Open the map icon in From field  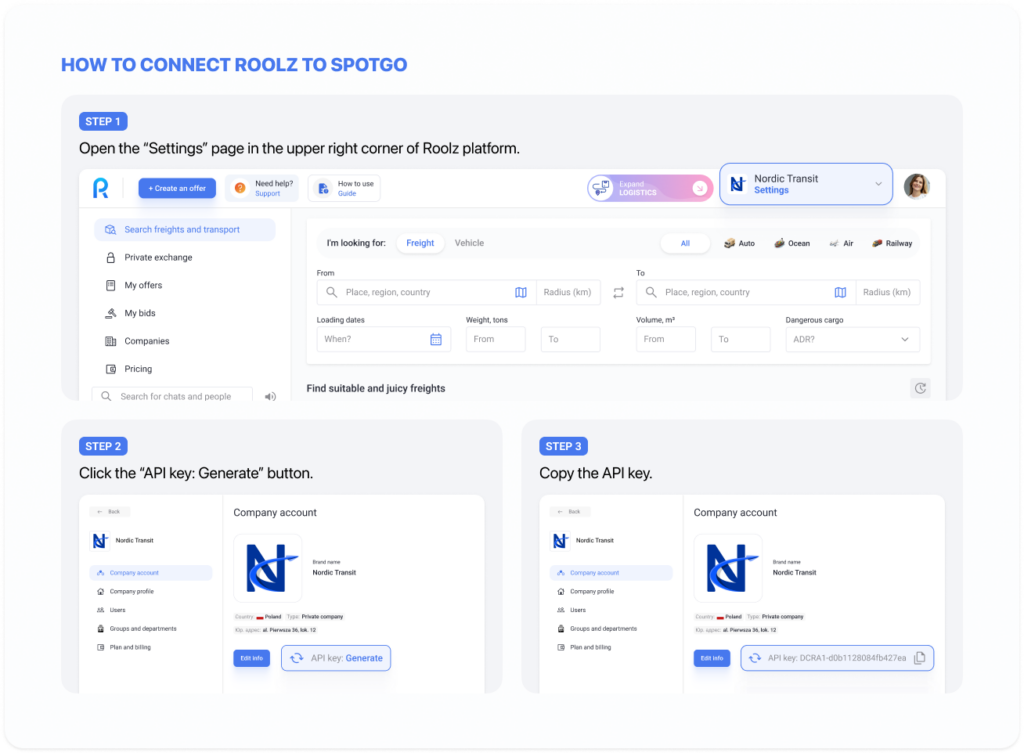pos(520,292)
